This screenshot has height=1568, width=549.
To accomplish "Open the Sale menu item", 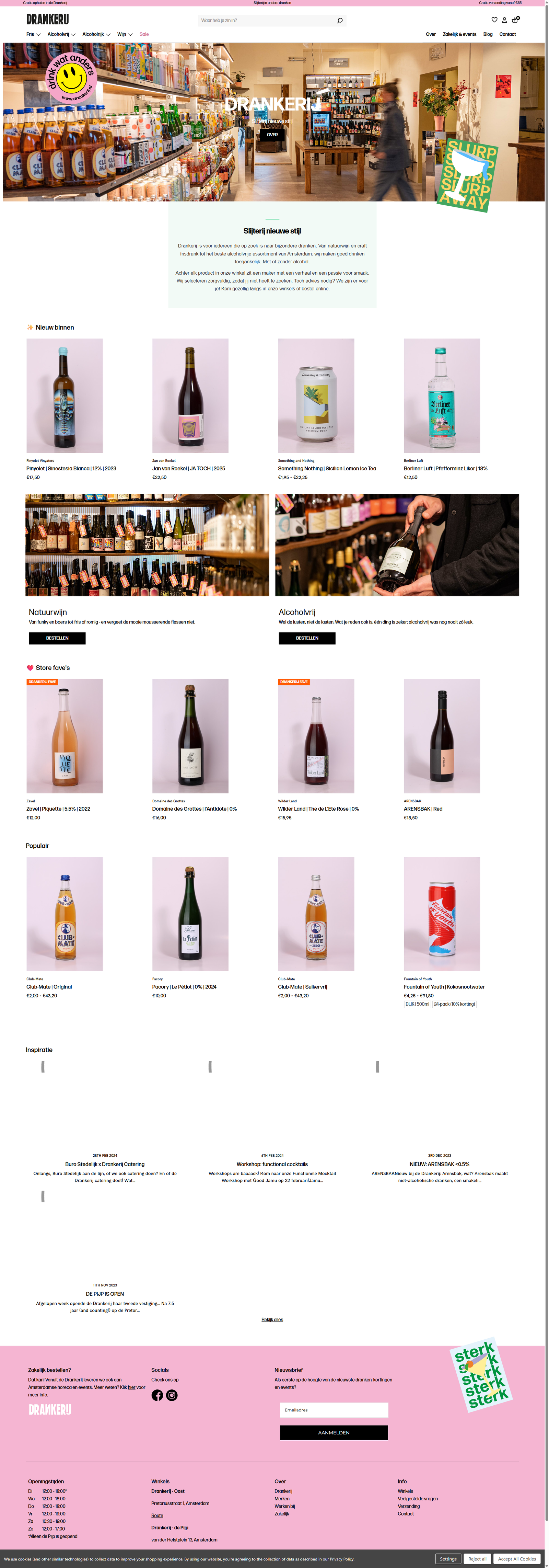I will [144, 35].
